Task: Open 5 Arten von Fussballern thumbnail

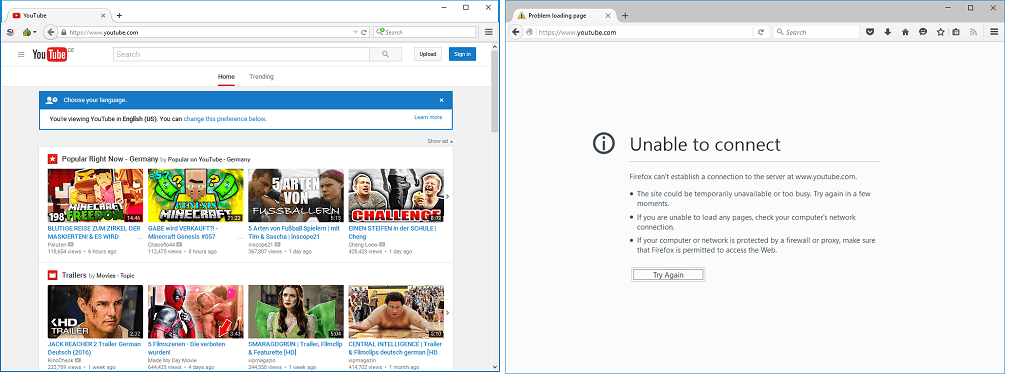Action: tap(296, 196)
